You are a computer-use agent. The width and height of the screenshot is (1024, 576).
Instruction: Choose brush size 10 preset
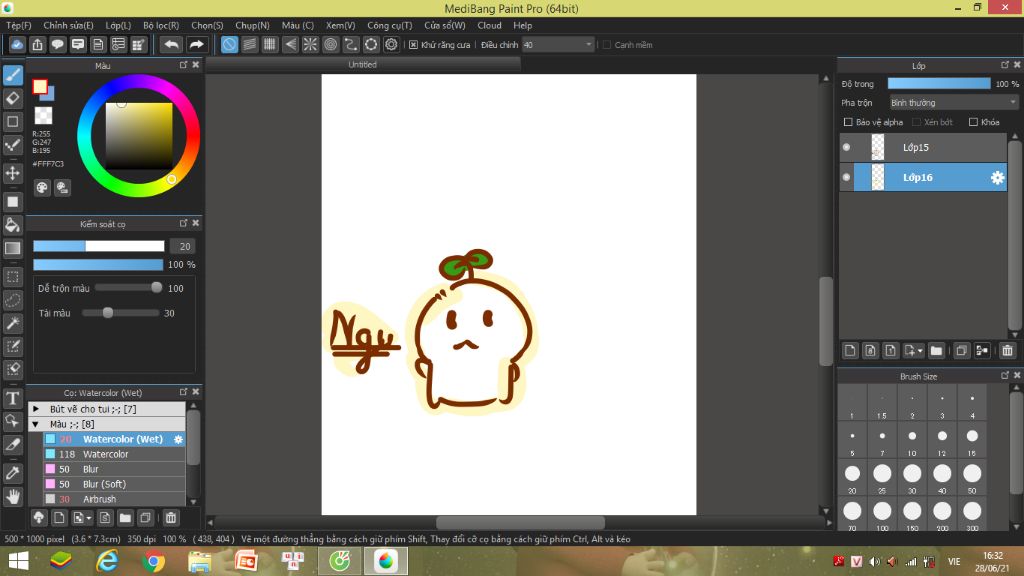[912, 441]
